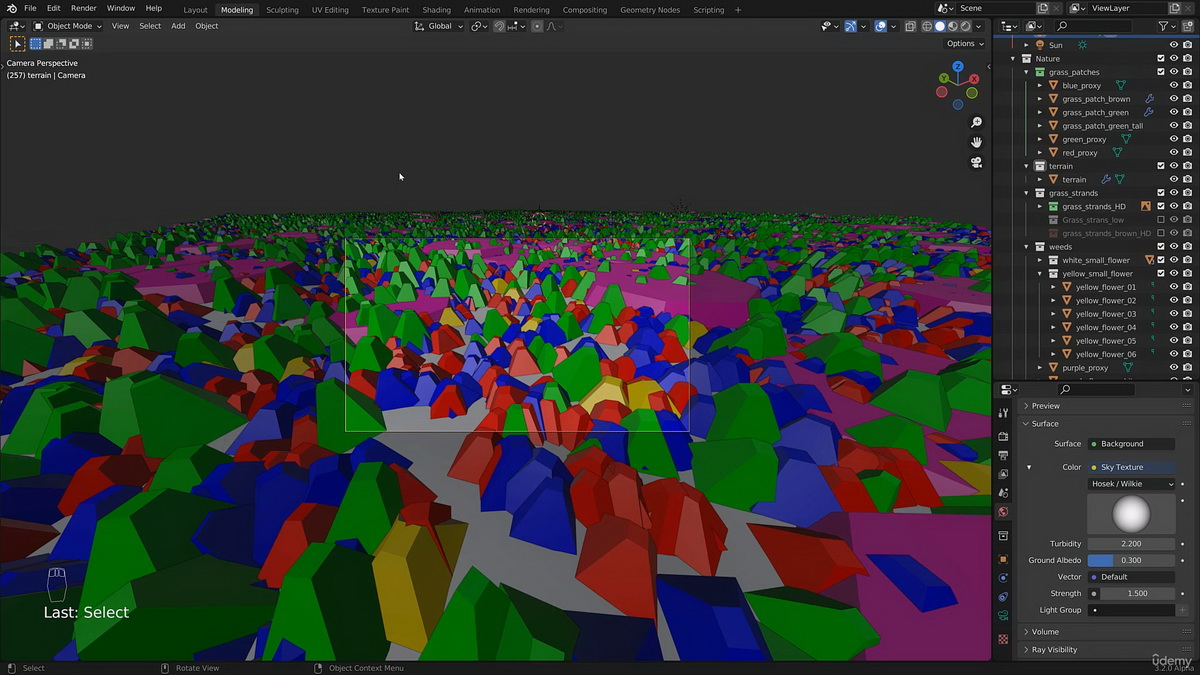The image size is (1200, 675).
Task: Open the Object properties tab
Action: pos(1003,557)
